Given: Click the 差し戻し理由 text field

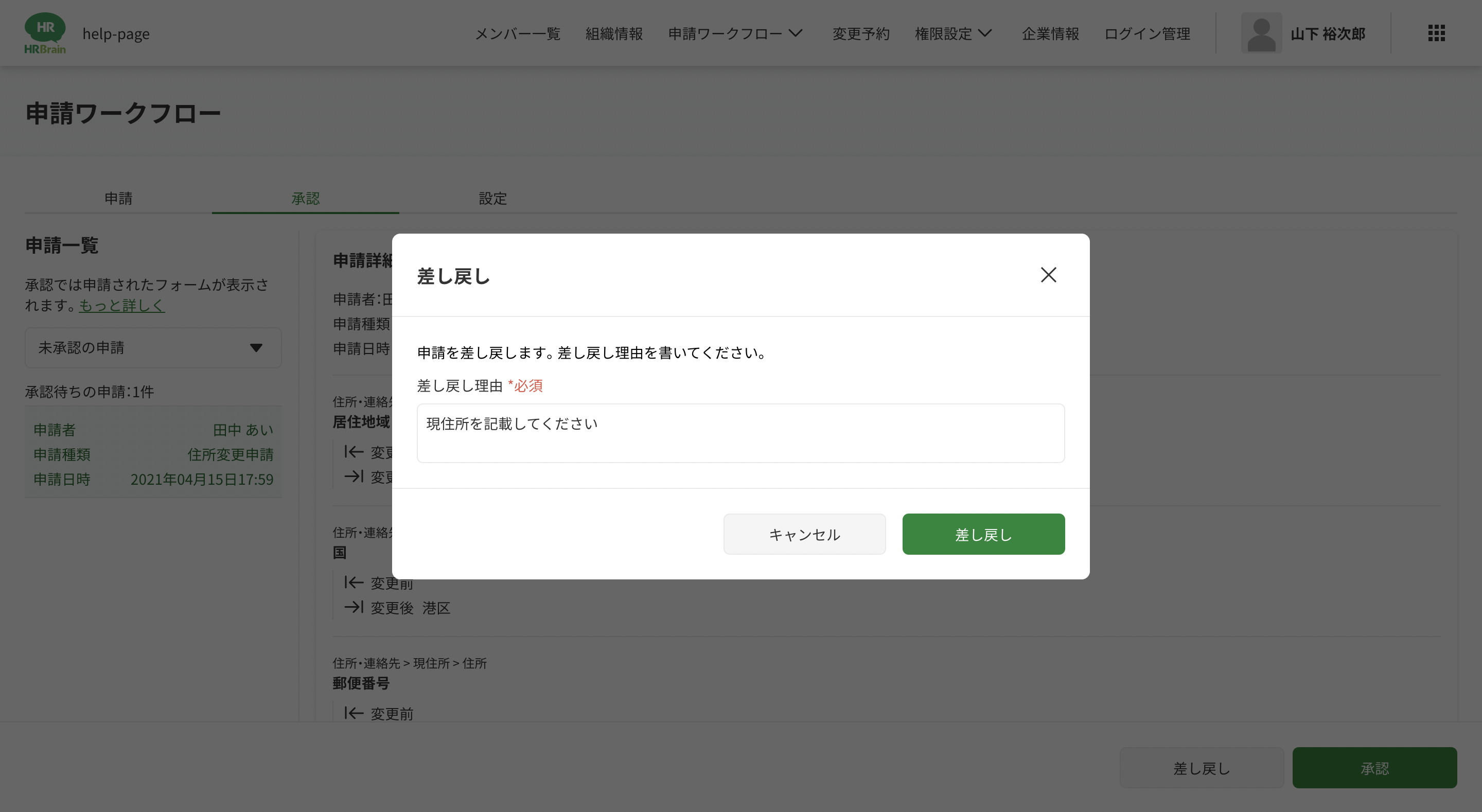Looking at the screenshot, I should point(740,433).
